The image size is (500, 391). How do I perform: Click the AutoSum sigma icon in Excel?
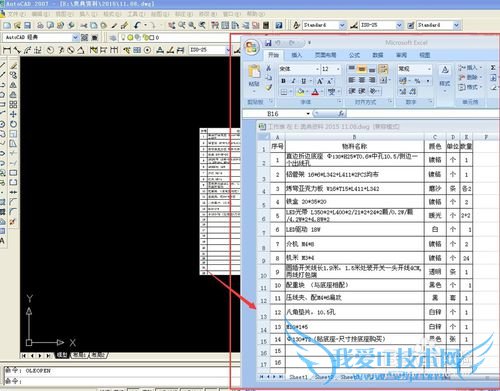[493, 68]
